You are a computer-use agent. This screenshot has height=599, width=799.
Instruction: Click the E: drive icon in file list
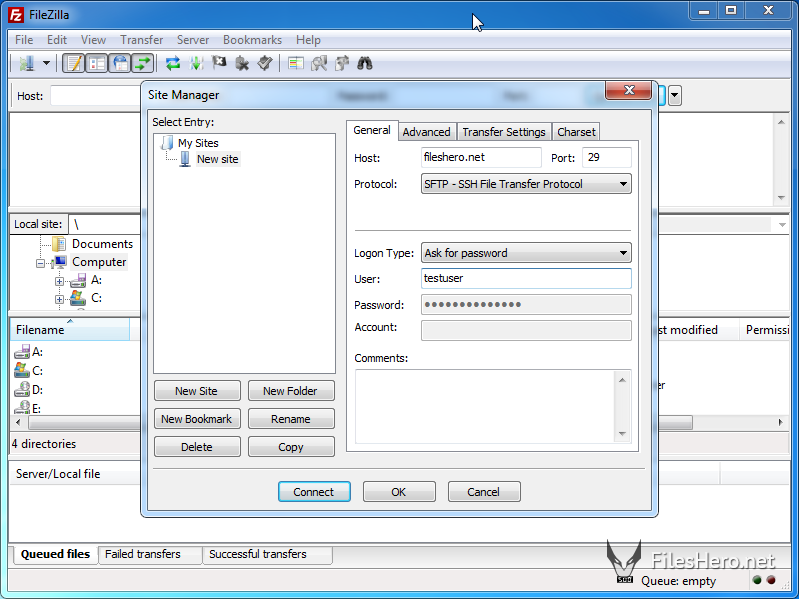click(x=22, y=407)
